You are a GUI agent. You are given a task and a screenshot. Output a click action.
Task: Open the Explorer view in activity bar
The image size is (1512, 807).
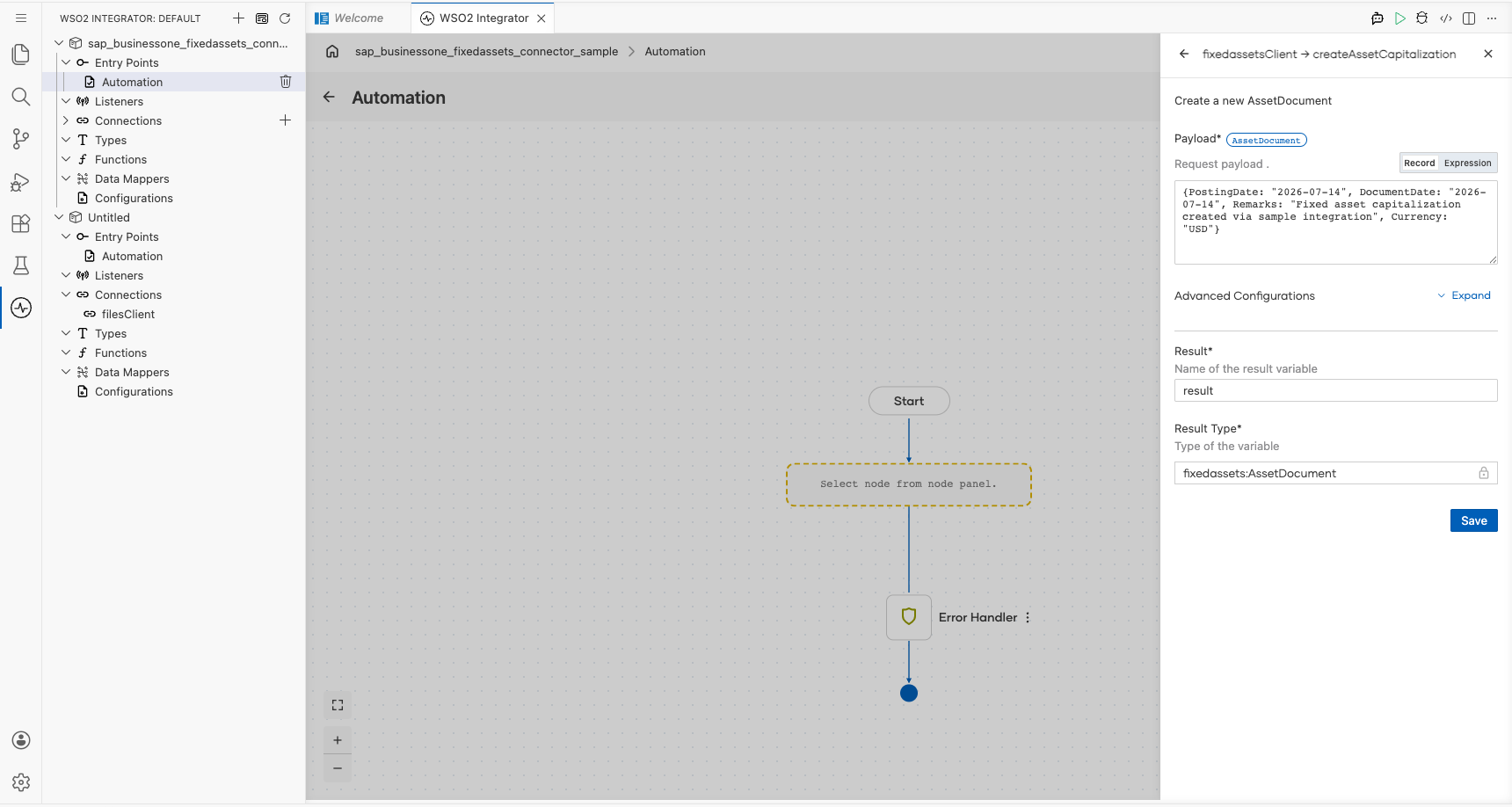tap(21, 55)
